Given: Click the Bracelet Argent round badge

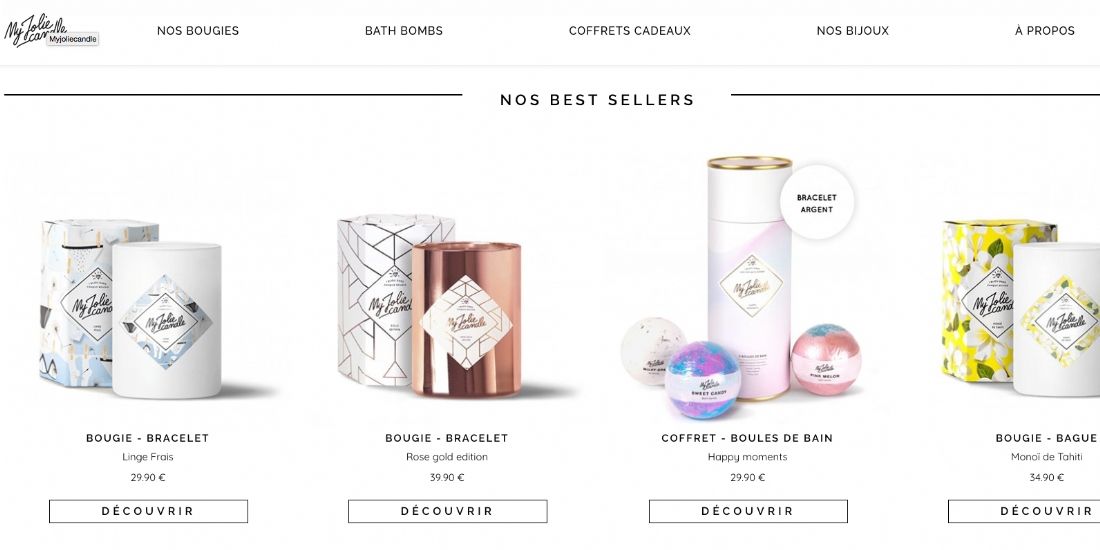Looking at the screenshot, I should pyautogui.click(x=817, y=203).
